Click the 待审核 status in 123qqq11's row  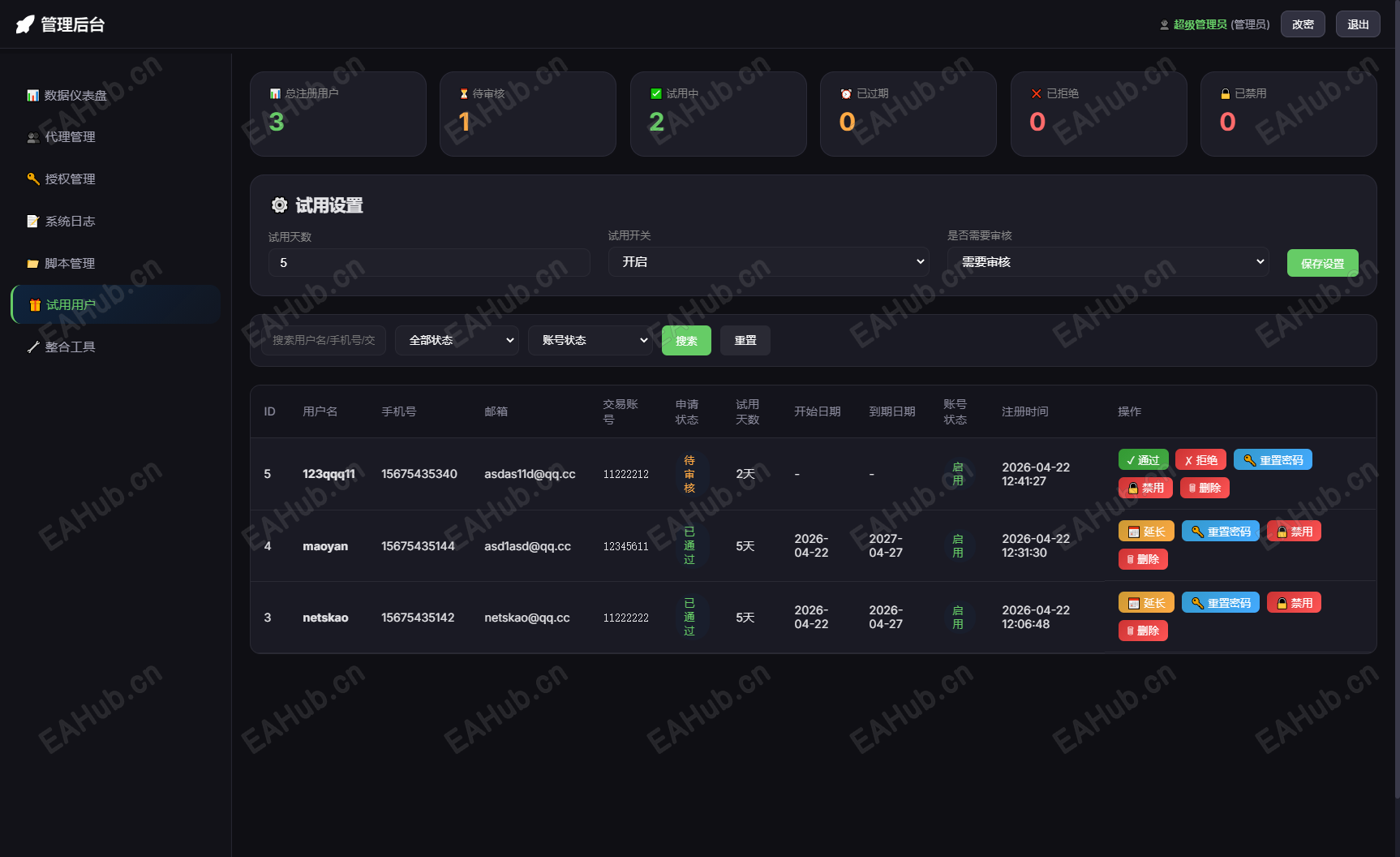(x=689, y=474)
